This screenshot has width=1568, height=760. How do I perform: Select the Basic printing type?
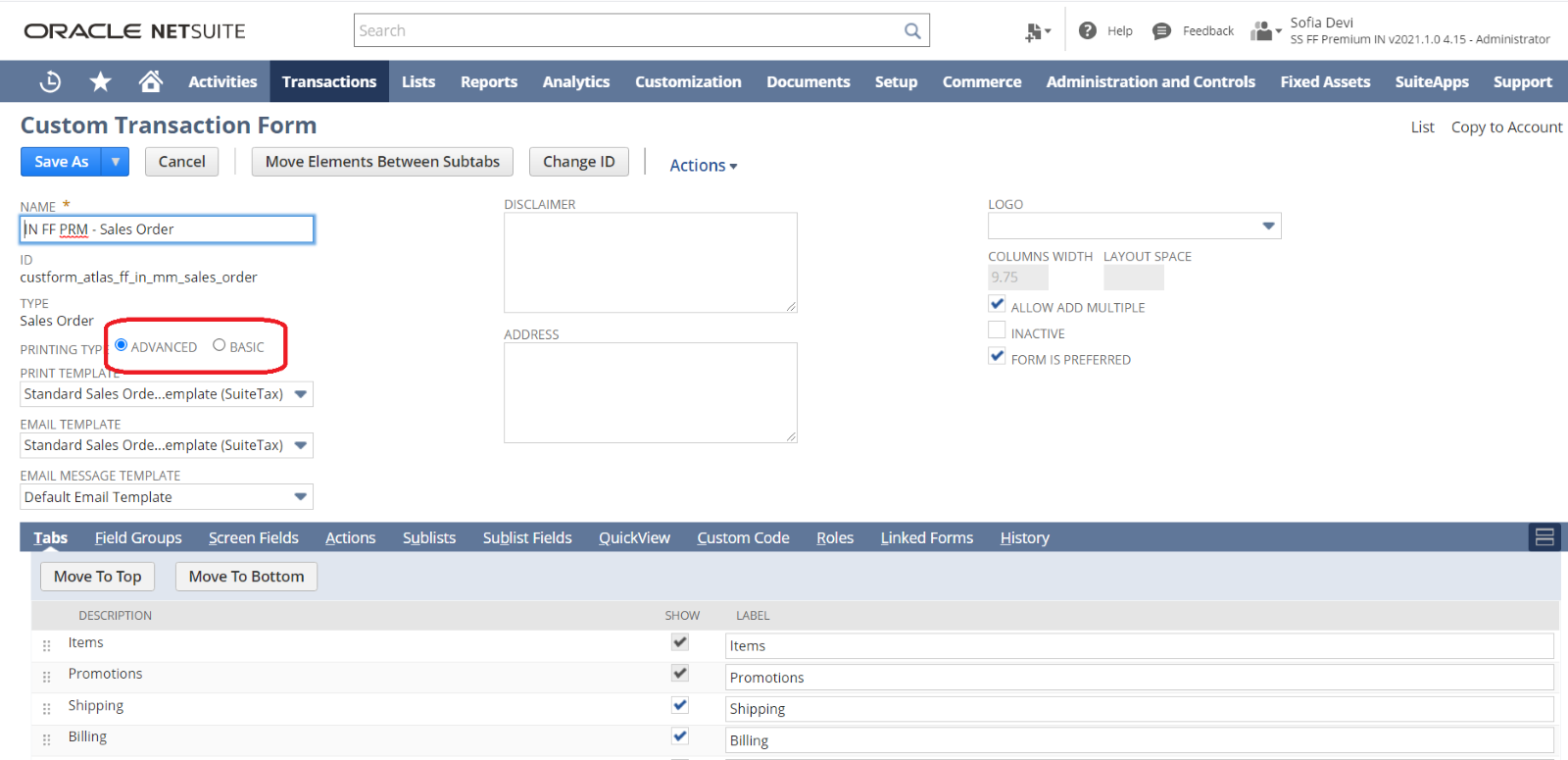[x=220, y=345]
